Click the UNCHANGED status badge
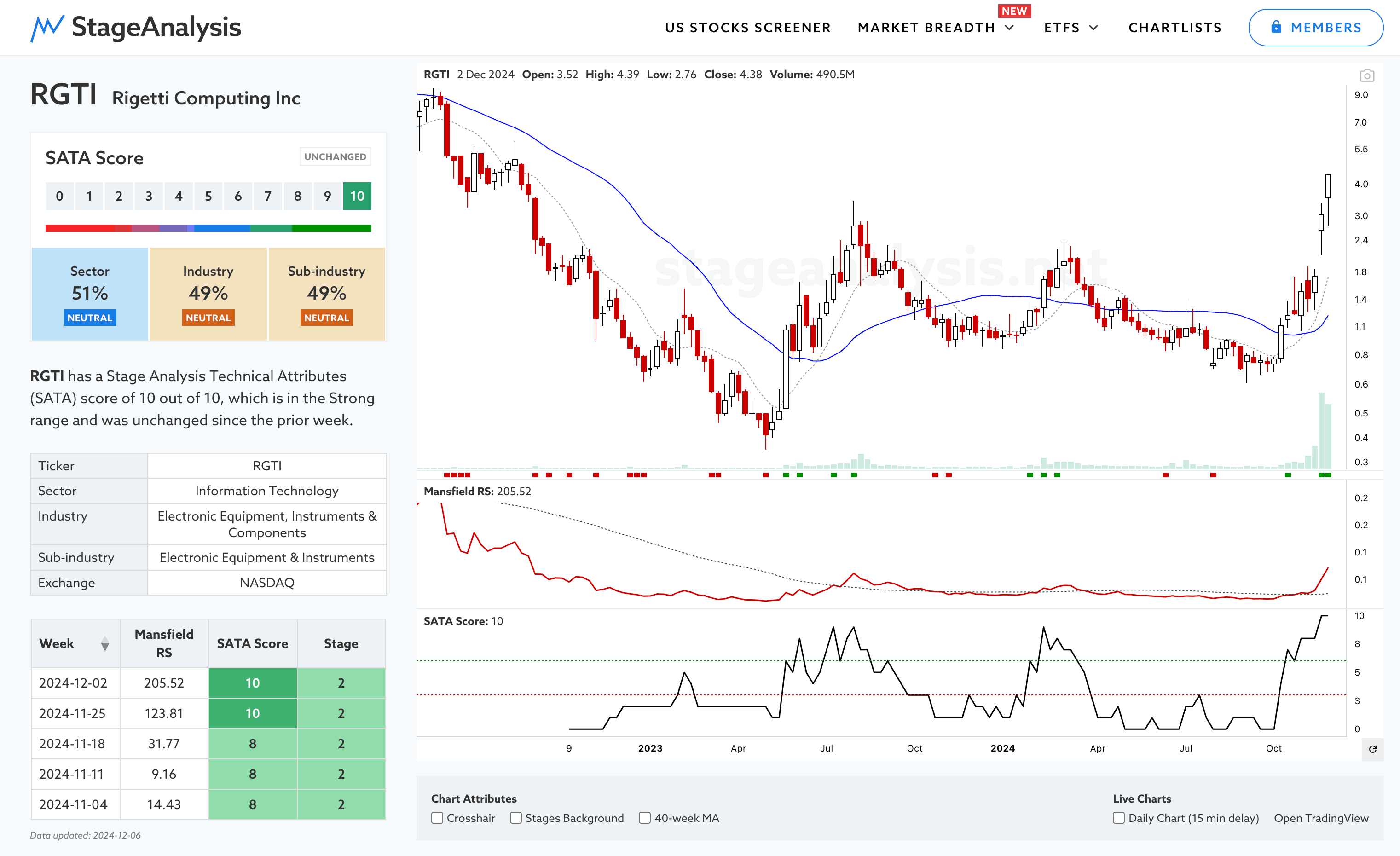 (335, 157)
